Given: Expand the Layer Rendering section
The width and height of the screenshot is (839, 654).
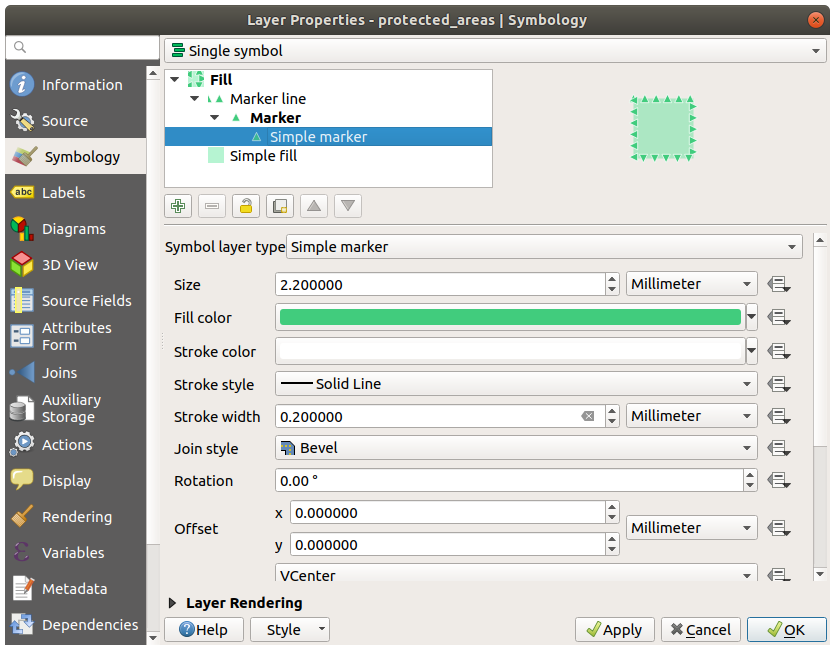Looking at the screenshot, I should coord(173,603).
